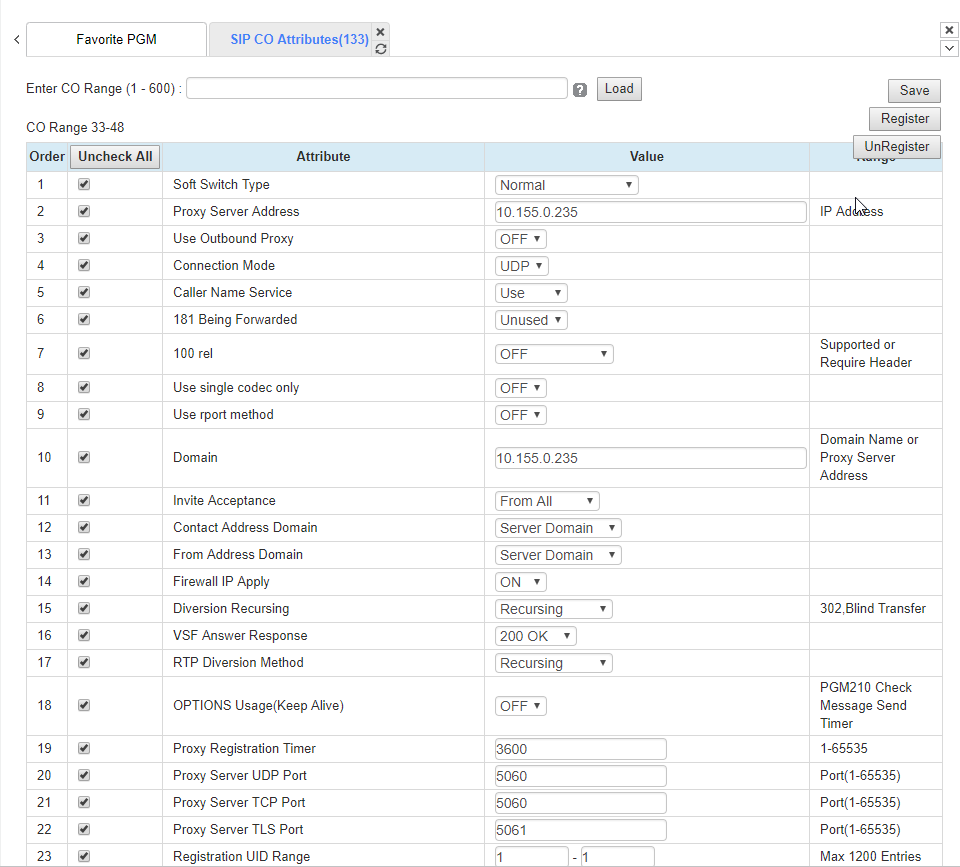
Task: Select the SIP CO Attributes(133) tab
Action: (299, 40)
